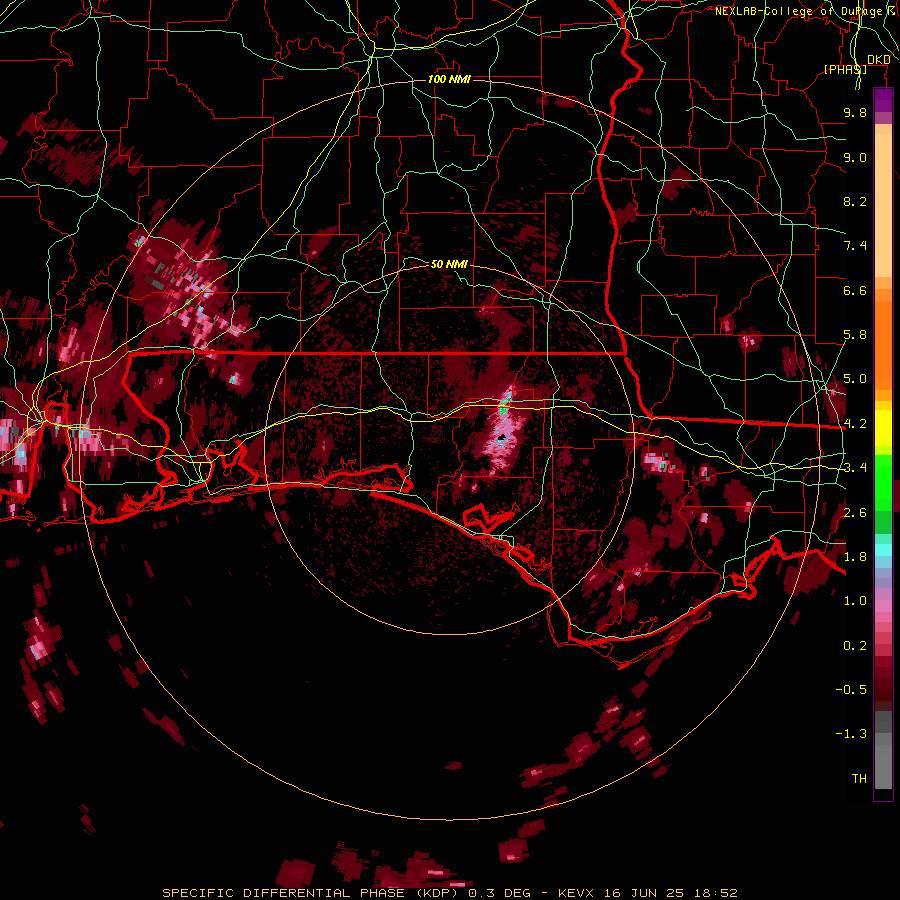Click the 18:52 timestamp in caption
900x900 pixels.
pos(715,893)
